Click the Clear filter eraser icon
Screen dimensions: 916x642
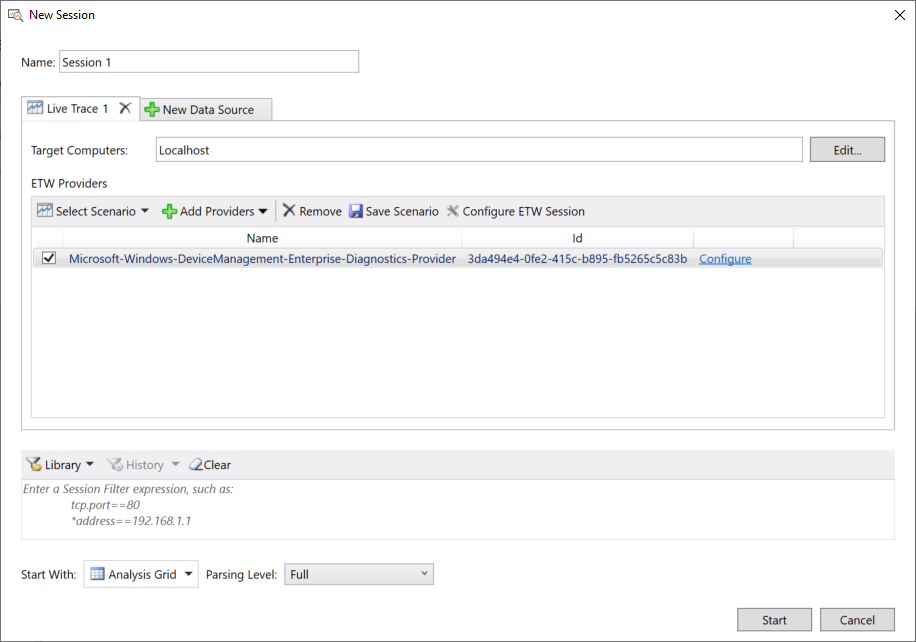(195, 465)
